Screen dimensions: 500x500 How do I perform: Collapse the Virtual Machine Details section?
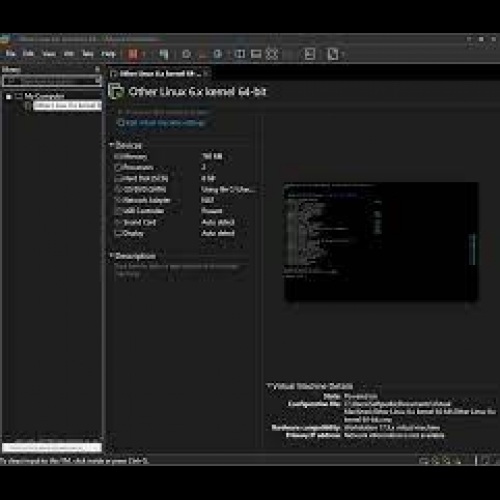269,386
